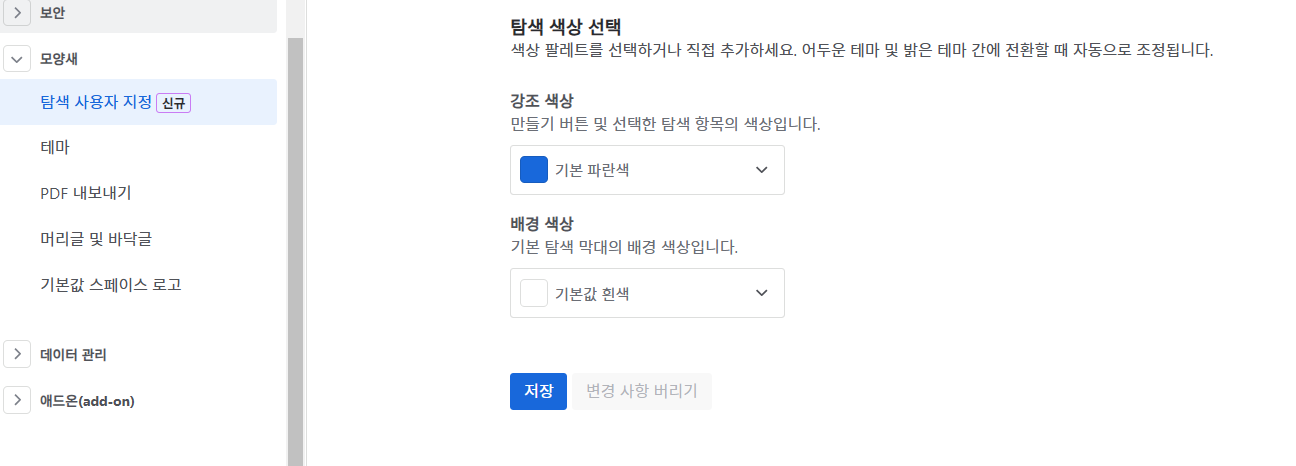Go to 머리글 및 바닥글 page

pyautogui.click(x=138, y=239)
